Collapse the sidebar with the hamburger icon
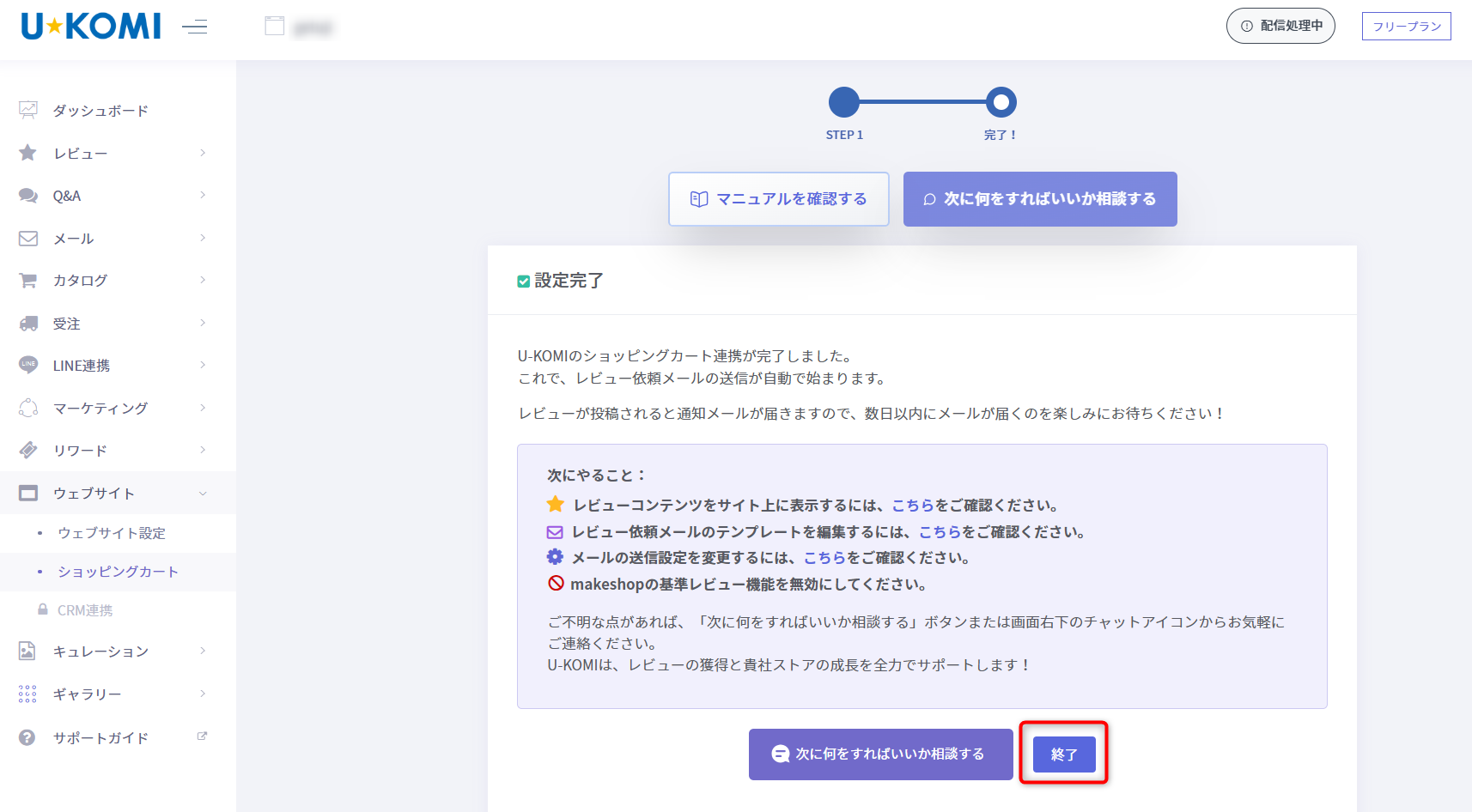The image size is (1472, 812). coord(195,27)
